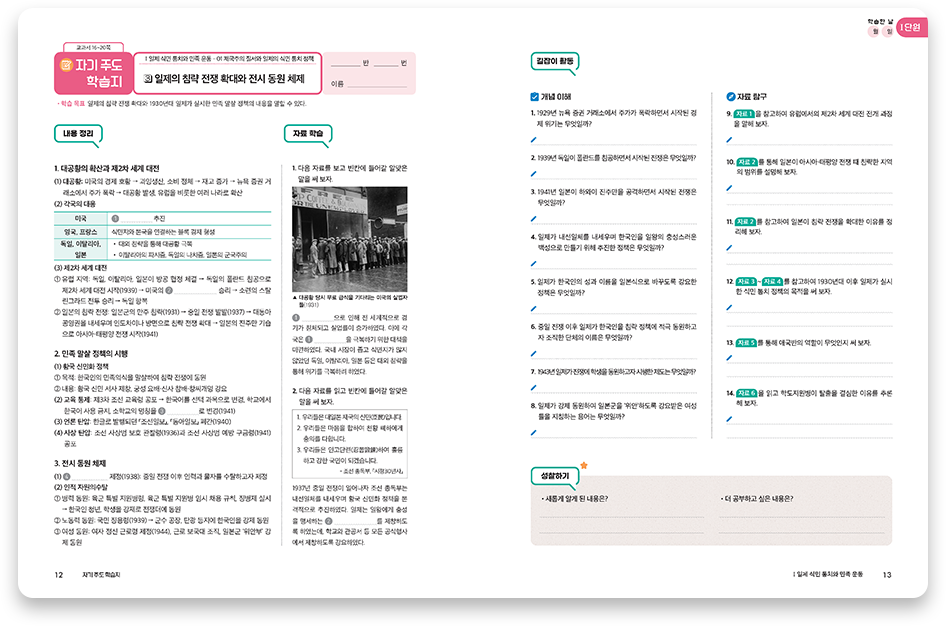Select the 길잡이 활동 section label
This screenshot has height=626, width=946.
555,62
